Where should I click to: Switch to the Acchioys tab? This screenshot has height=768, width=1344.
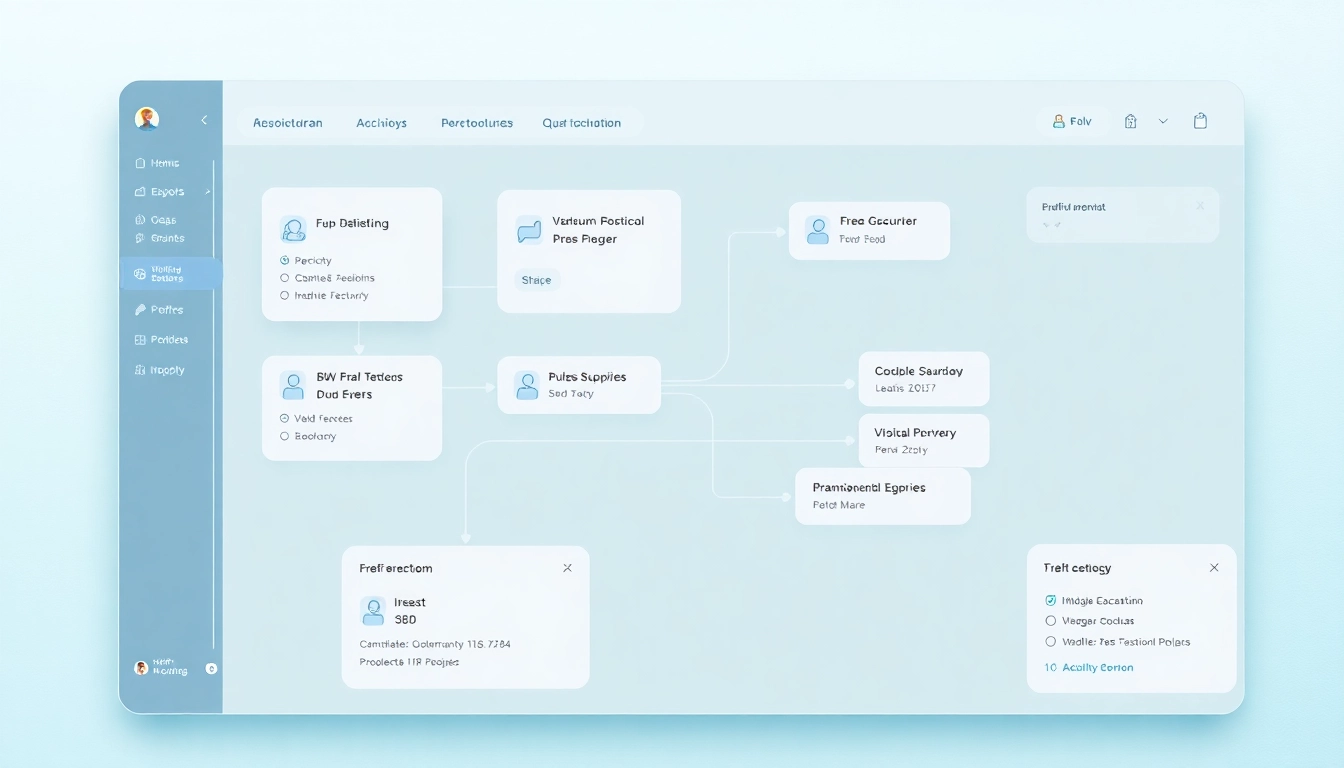(381, 123)
